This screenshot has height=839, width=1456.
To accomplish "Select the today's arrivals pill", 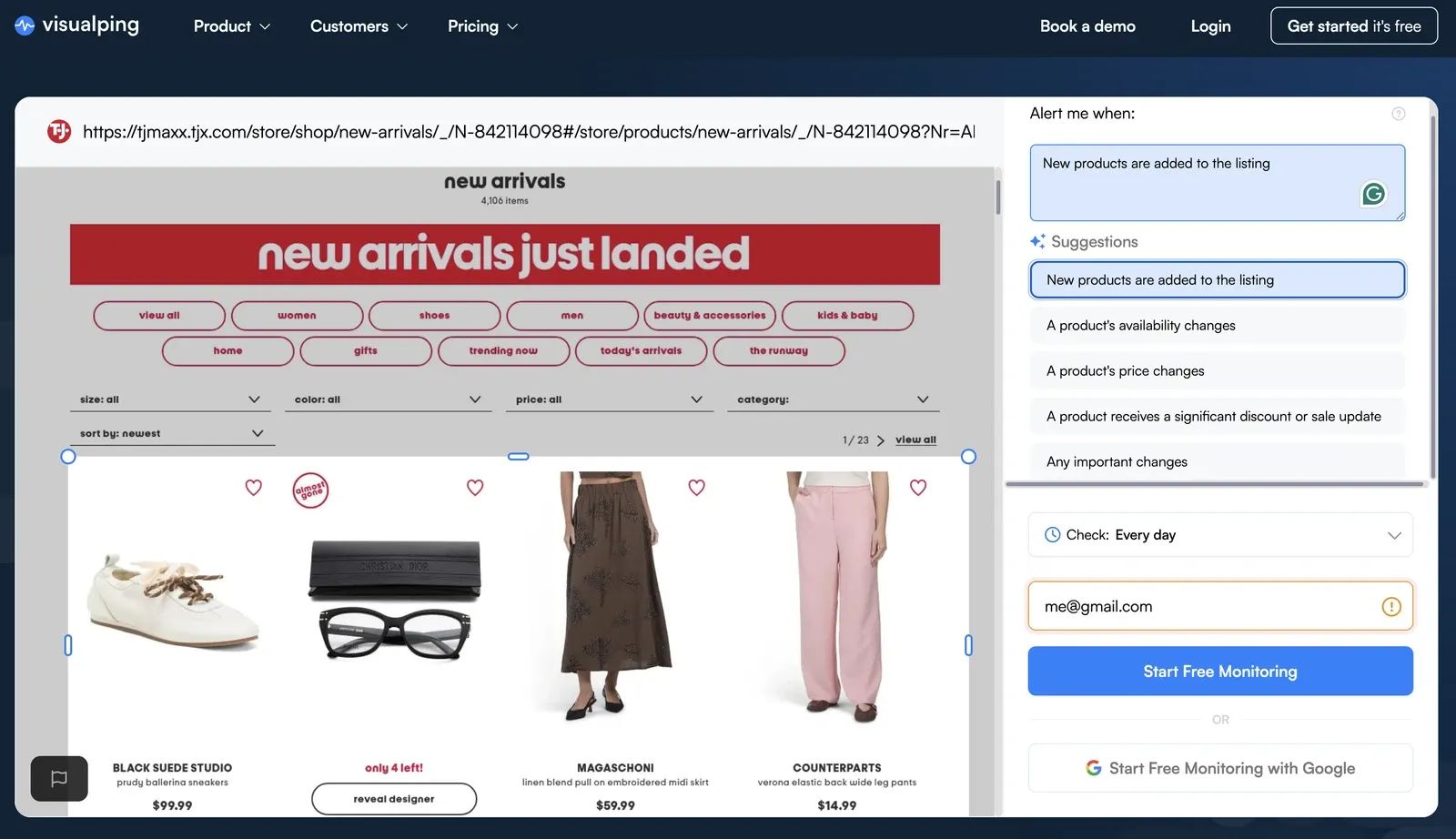I will pos(641,351).
